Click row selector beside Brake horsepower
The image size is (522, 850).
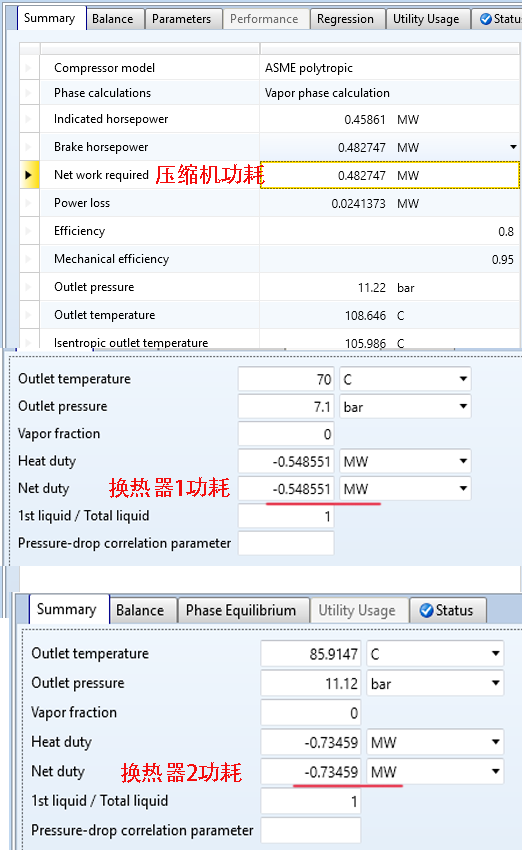[29, 147]
